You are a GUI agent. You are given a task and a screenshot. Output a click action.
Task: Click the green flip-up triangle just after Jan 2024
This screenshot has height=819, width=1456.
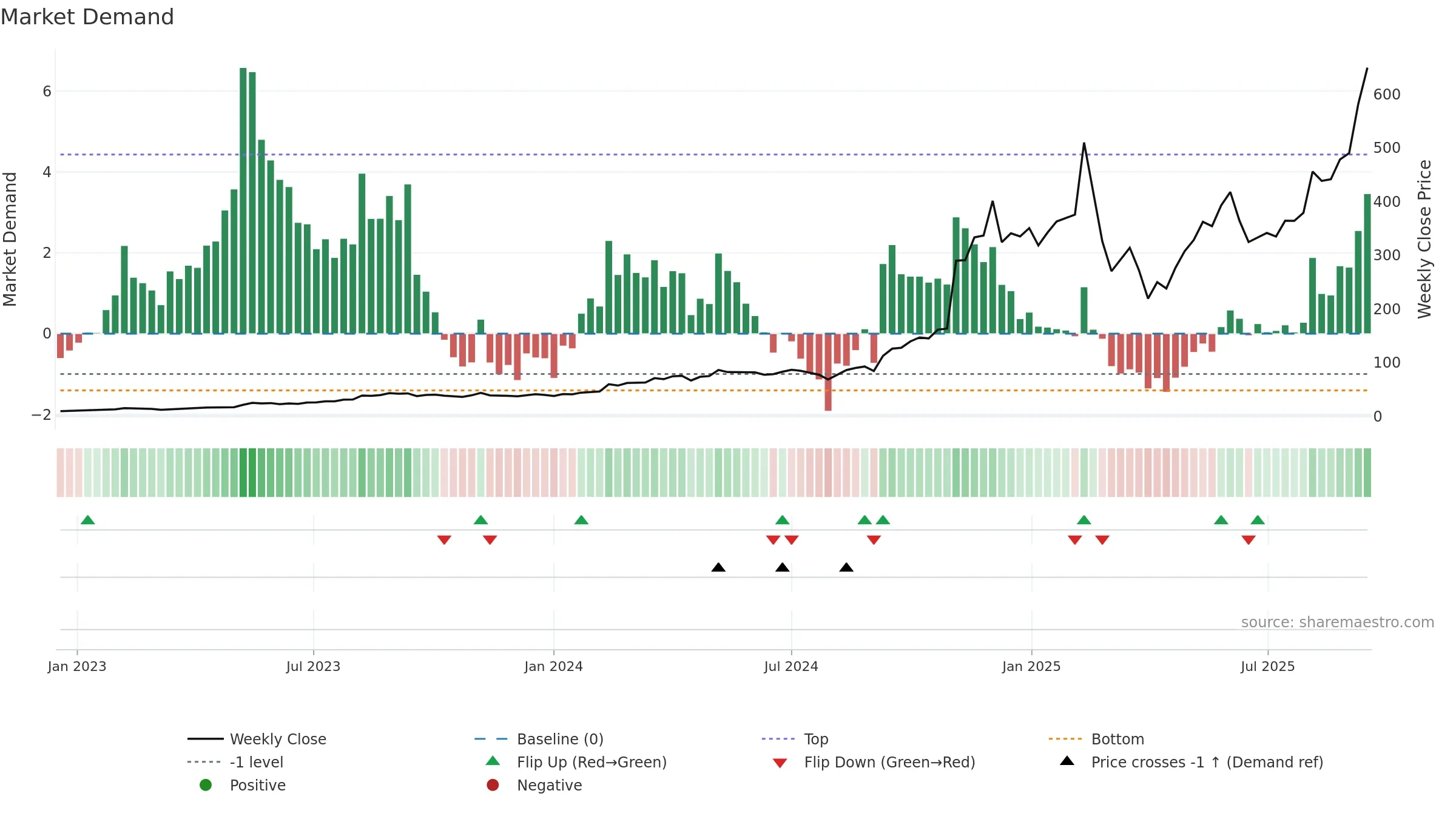581,520
